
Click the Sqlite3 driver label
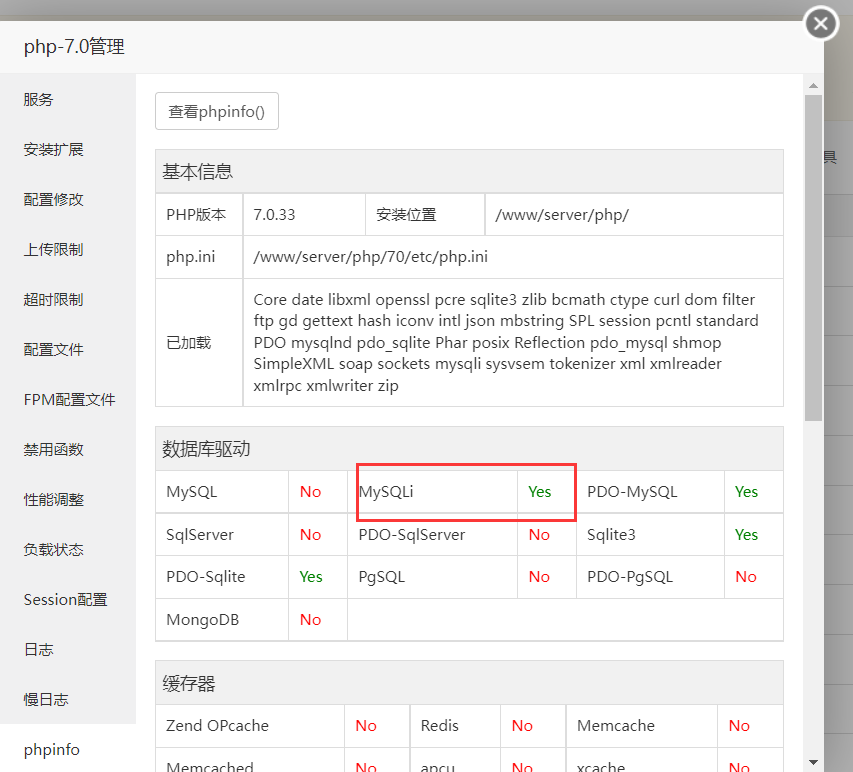(x=611, y=535)
